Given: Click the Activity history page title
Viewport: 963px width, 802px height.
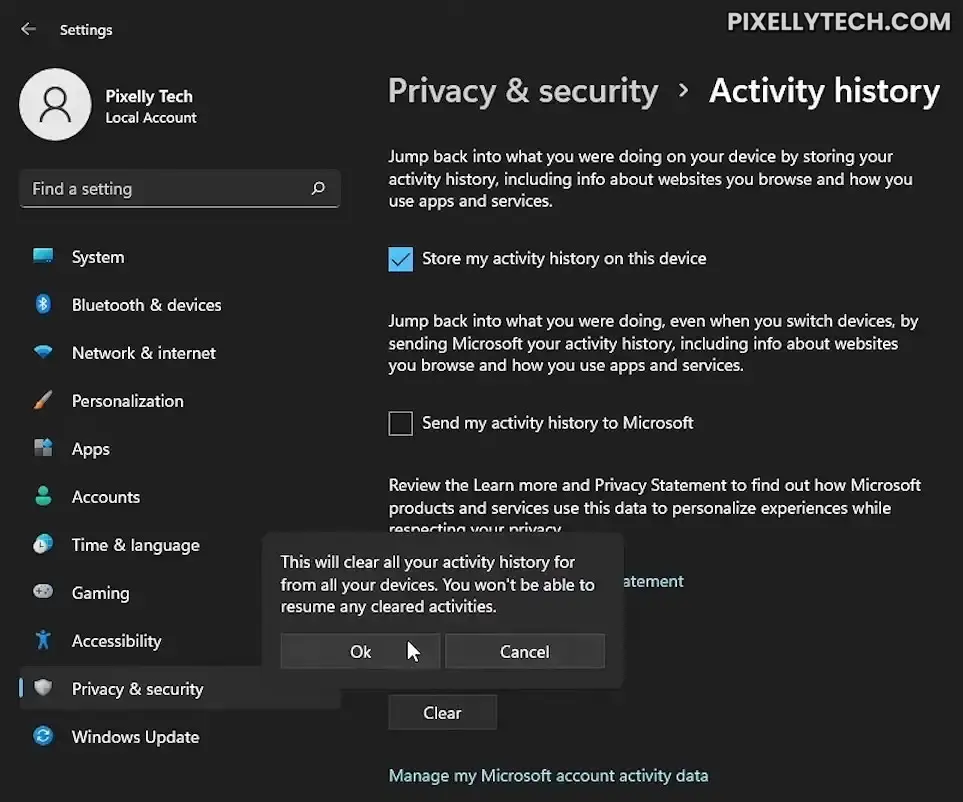Looking at the screenshot, I should click(x=824, y=91).
